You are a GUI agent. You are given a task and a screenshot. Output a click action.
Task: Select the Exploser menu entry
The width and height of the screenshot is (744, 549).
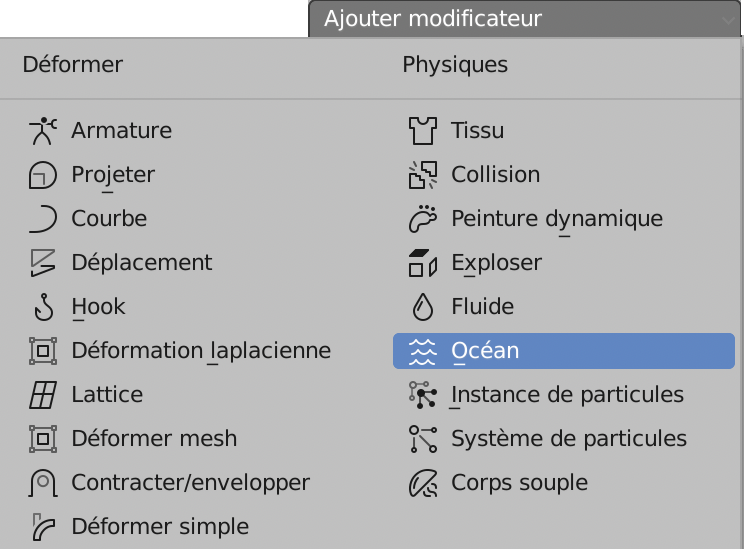tap(496, 263)
